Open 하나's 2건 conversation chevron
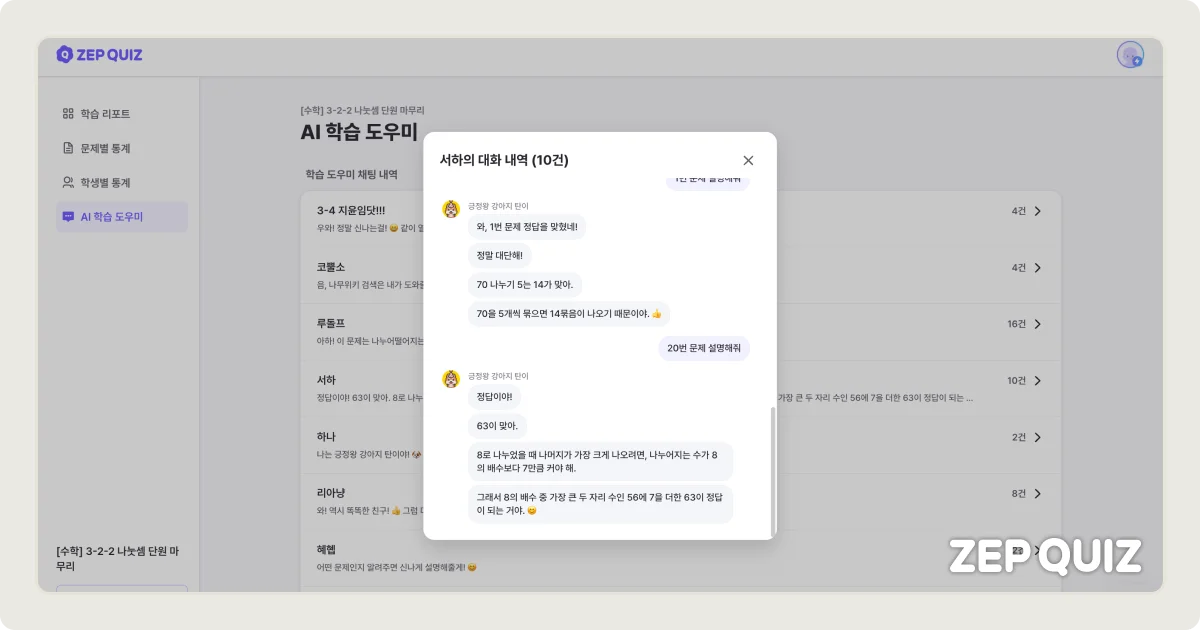The image size is (1200, 630). (1038, 437)
